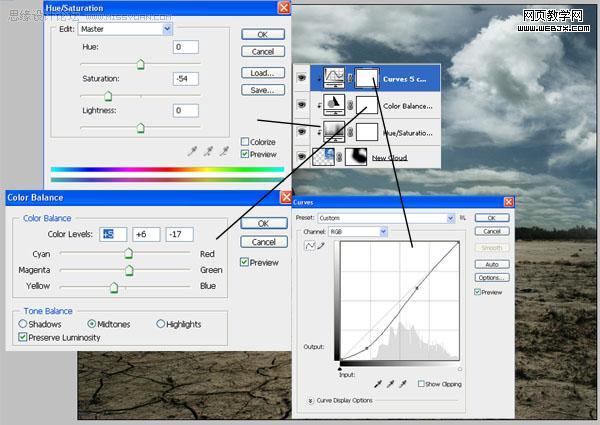Select the Curves adjustment layer thumbnail icon

point(334,78)
